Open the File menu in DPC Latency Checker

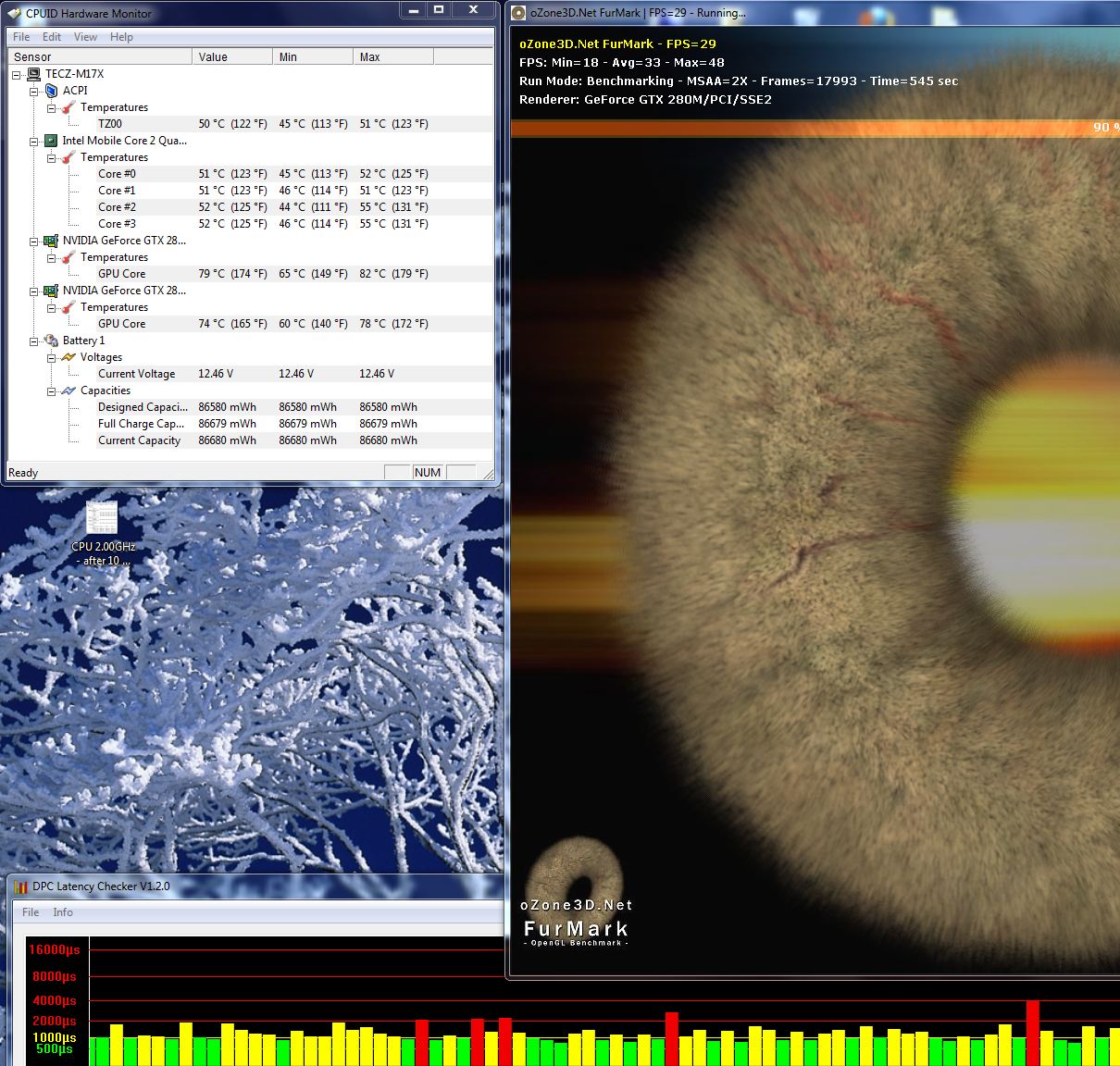tap(31, 912)
